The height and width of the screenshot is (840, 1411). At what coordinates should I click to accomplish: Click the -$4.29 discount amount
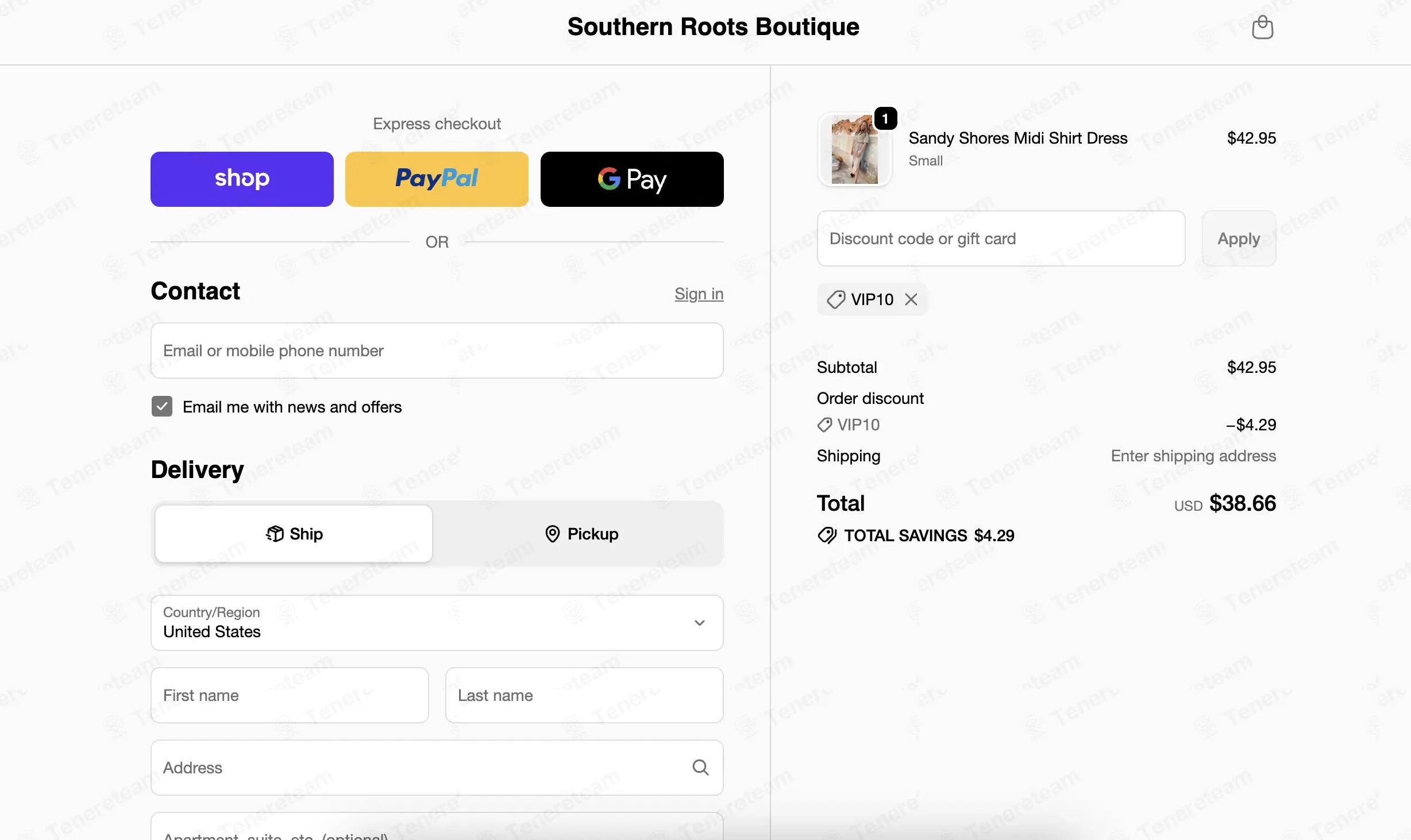[1251, 425]
